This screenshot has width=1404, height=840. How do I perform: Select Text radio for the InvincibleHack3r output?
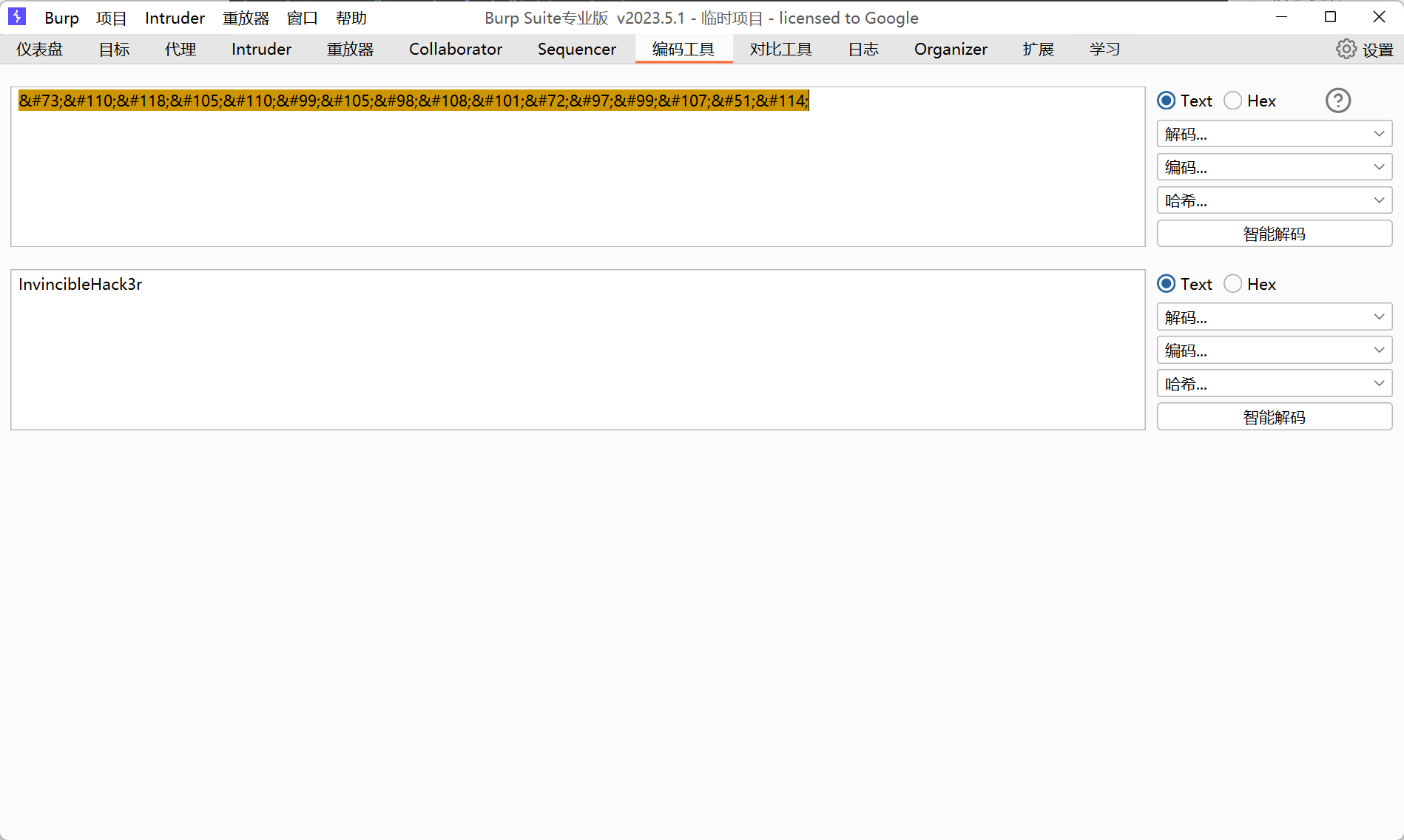point(1167,284)
